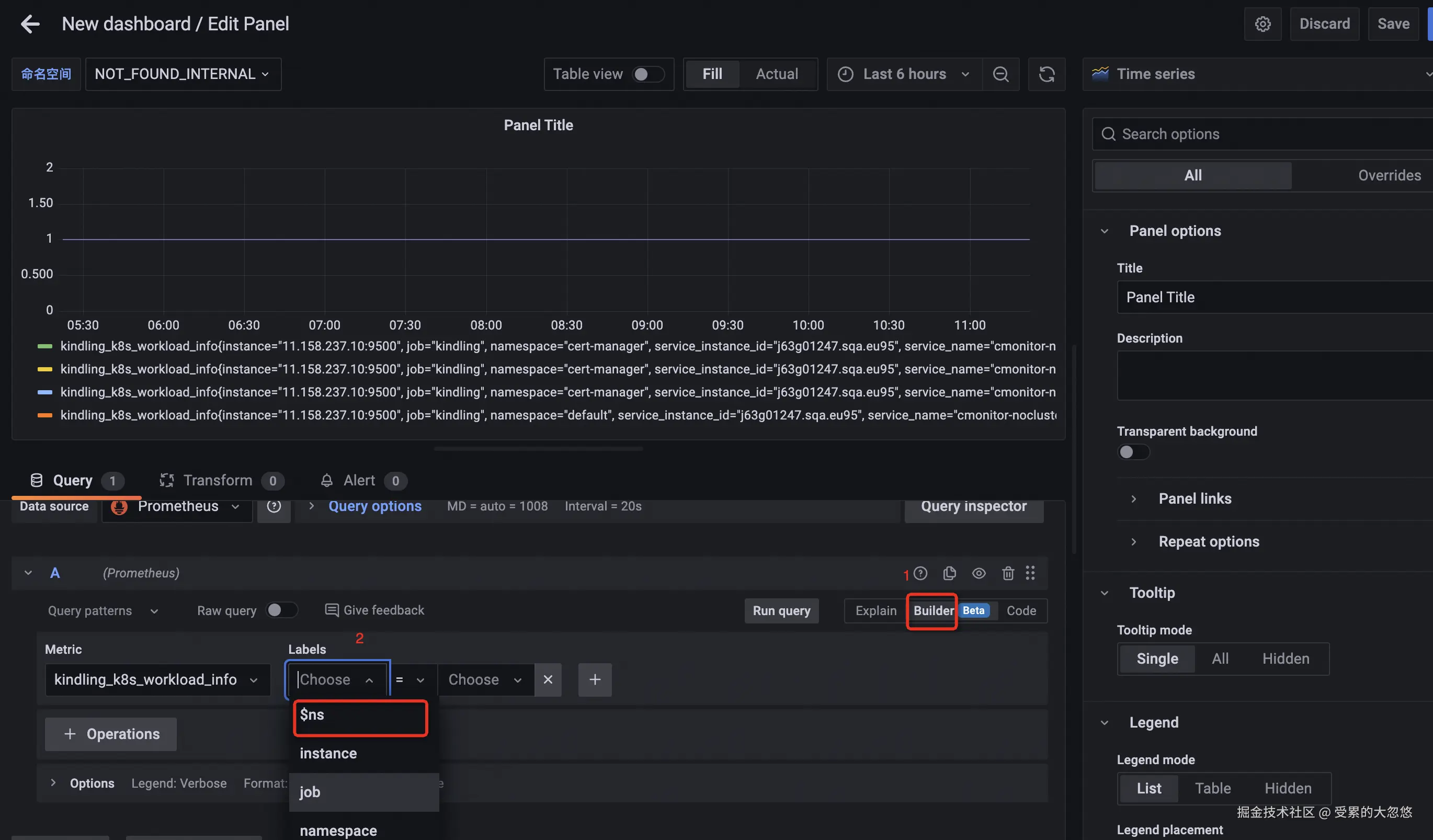The width and height of the screenshot is (1433, 840).
Task: Refresh dashboard with the refresh icon
Action: [1047, 74]
